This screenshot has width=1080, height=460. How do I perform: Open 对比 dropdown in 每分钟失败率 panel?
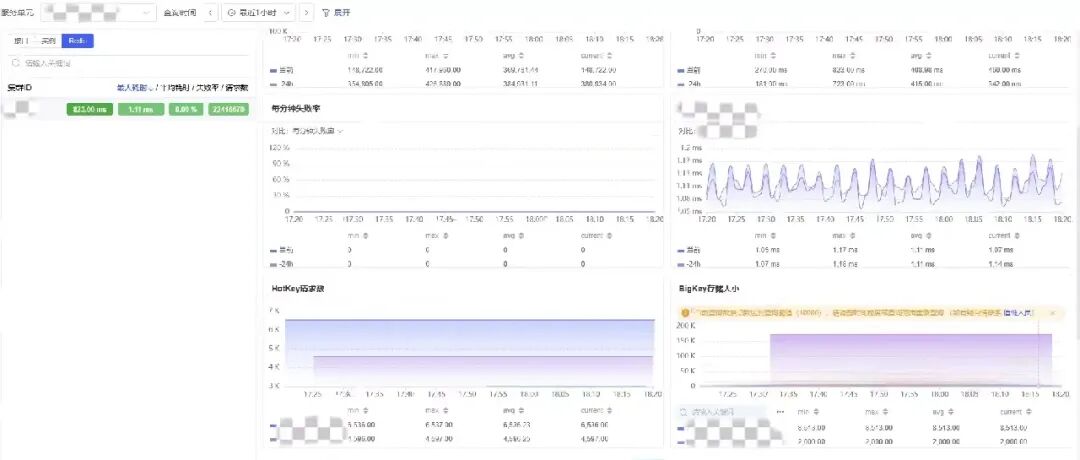[x=318, y=131]
